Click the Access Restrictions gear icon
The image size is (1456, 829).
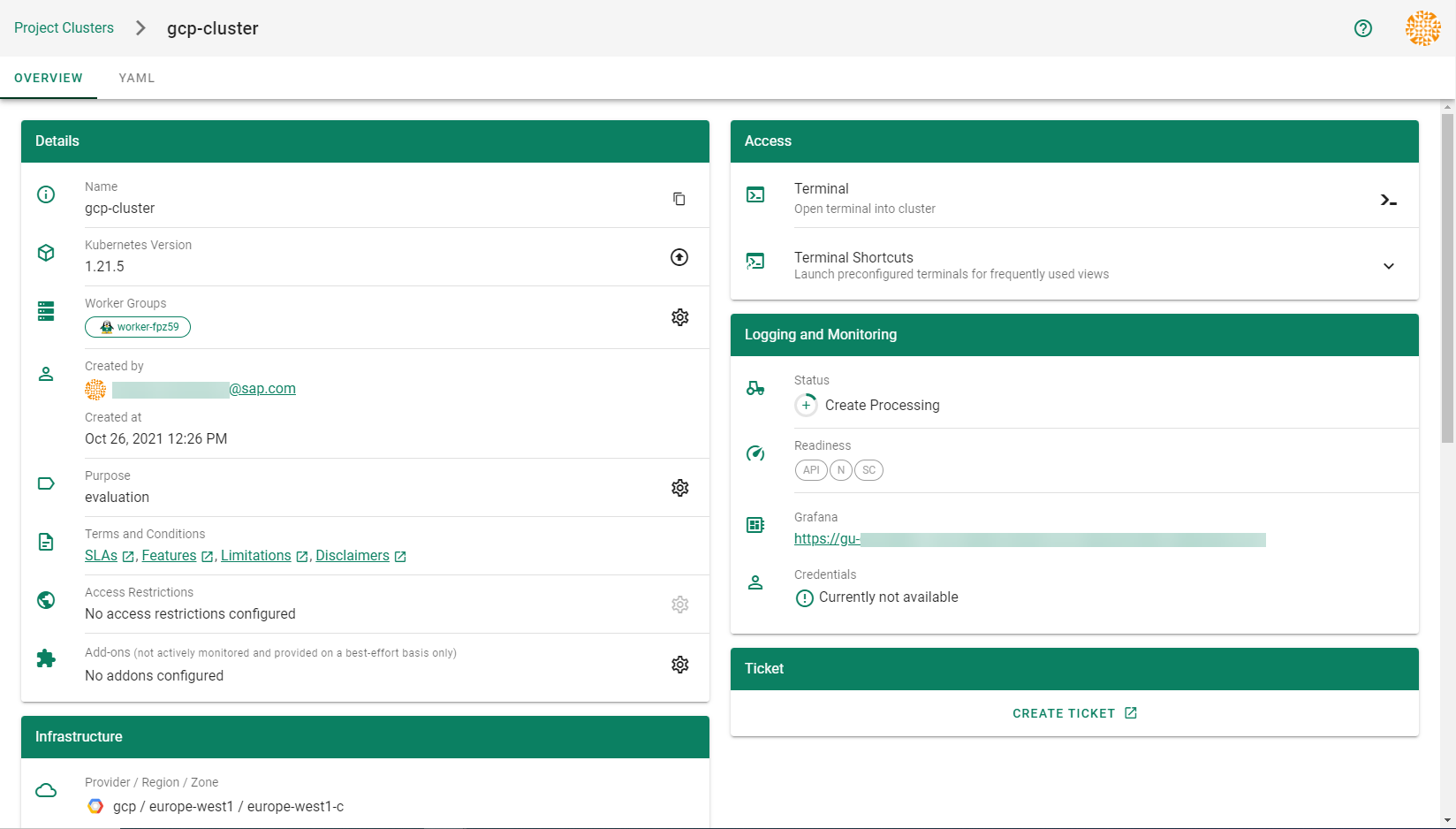[679, 605]
